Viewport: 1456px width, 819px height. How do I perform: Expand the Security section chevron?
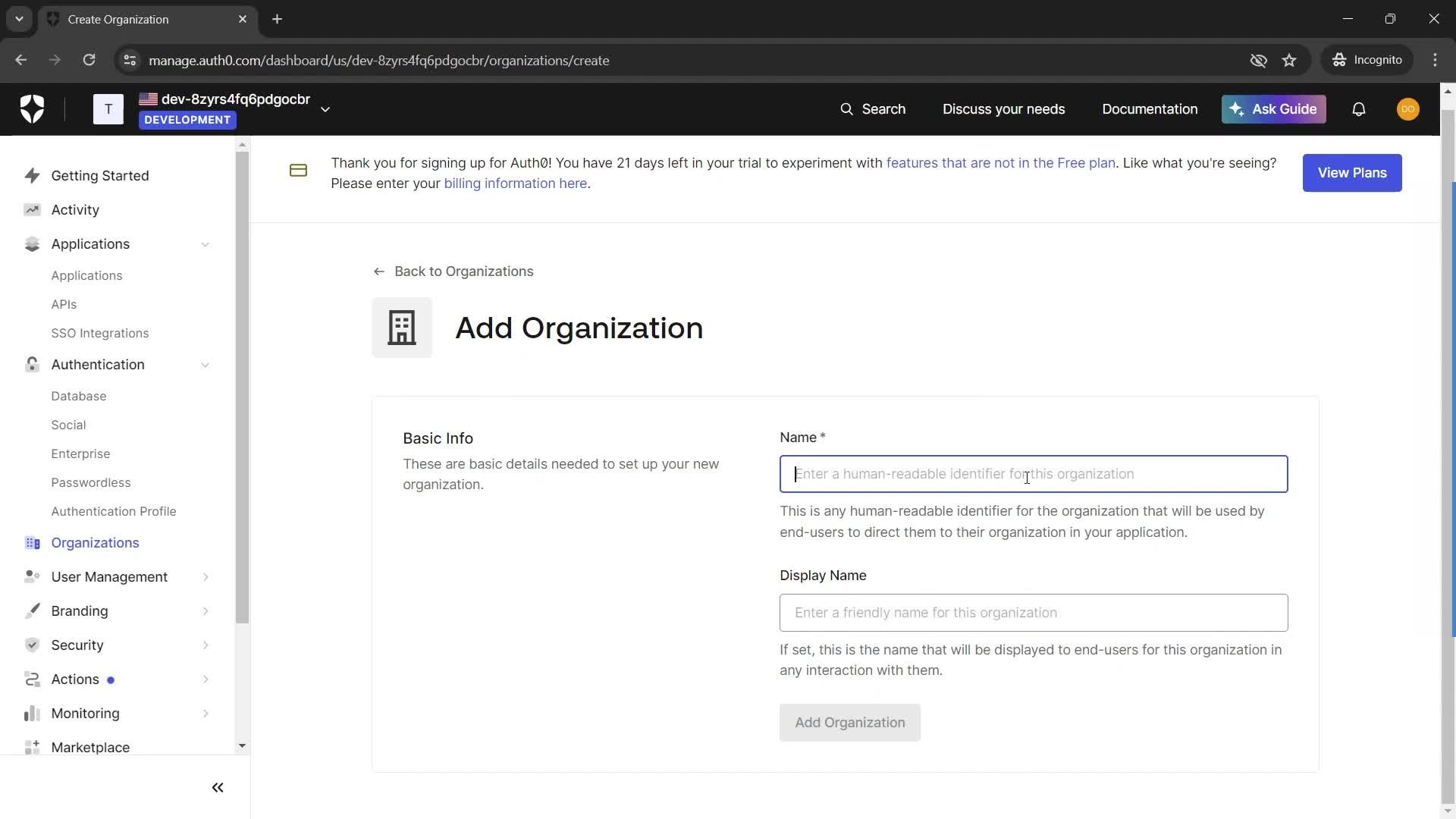point(206,645)
